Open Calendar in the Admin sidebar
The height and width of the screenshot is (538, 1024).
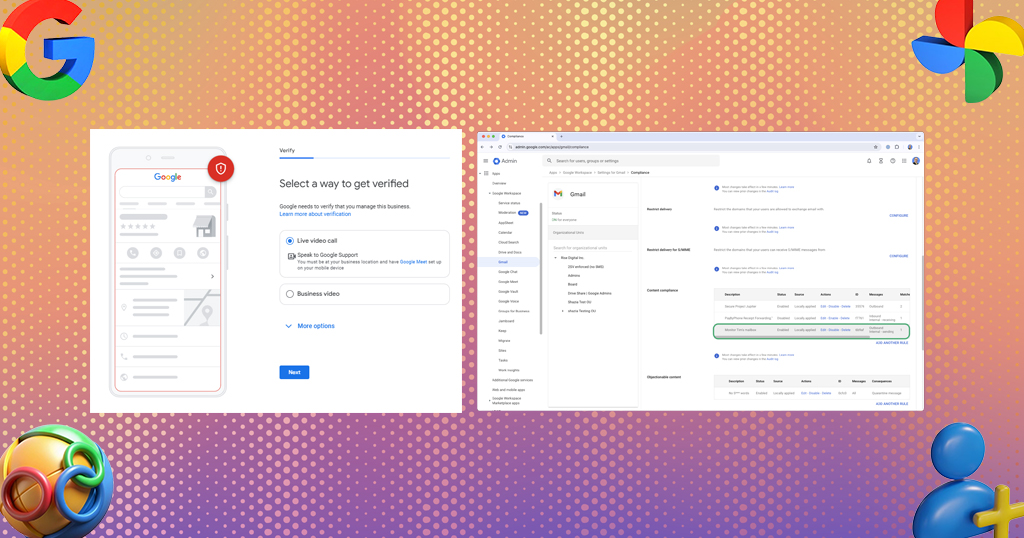505,232
